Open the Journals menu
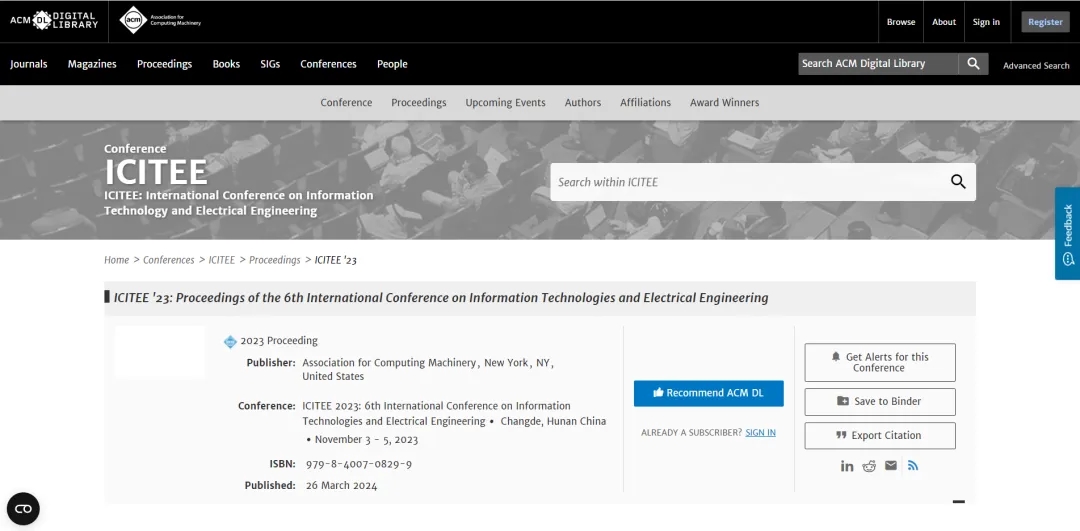The image size is (1080, 531). click(29, 64)
